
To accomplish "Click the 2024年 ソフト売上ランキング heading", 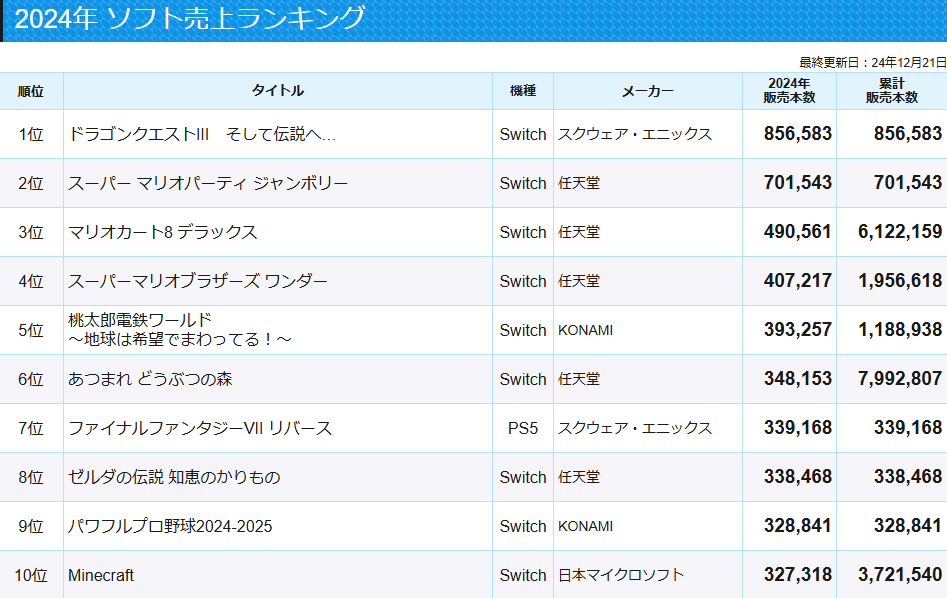I will [190, 18].
